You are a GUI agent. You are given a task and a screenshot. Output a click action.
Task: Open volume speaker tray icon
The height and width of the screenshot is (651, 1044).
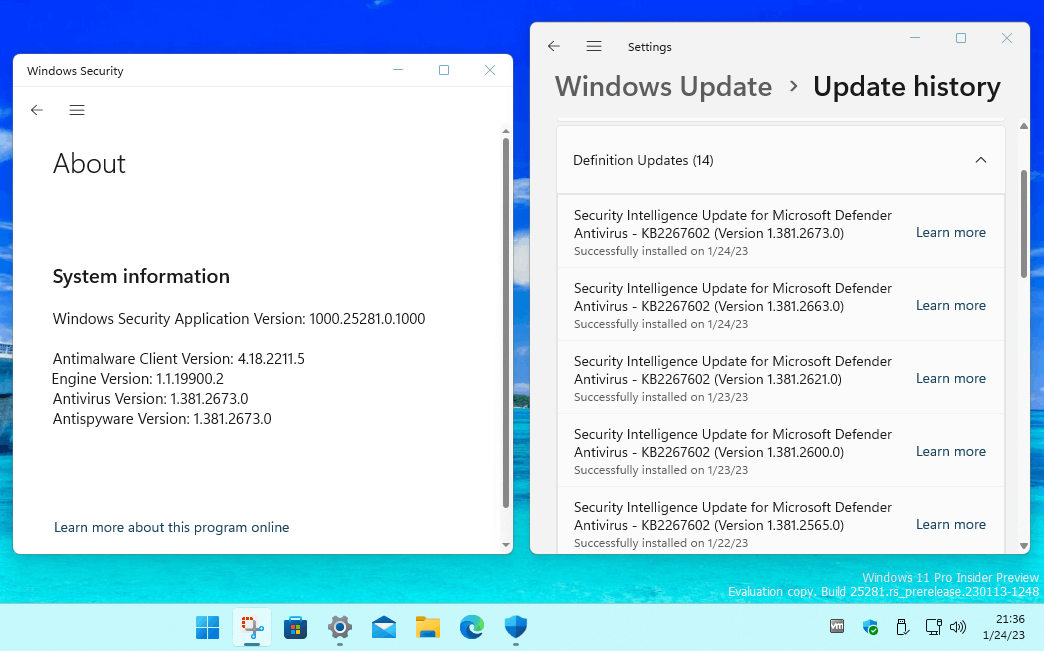[957, 627]
